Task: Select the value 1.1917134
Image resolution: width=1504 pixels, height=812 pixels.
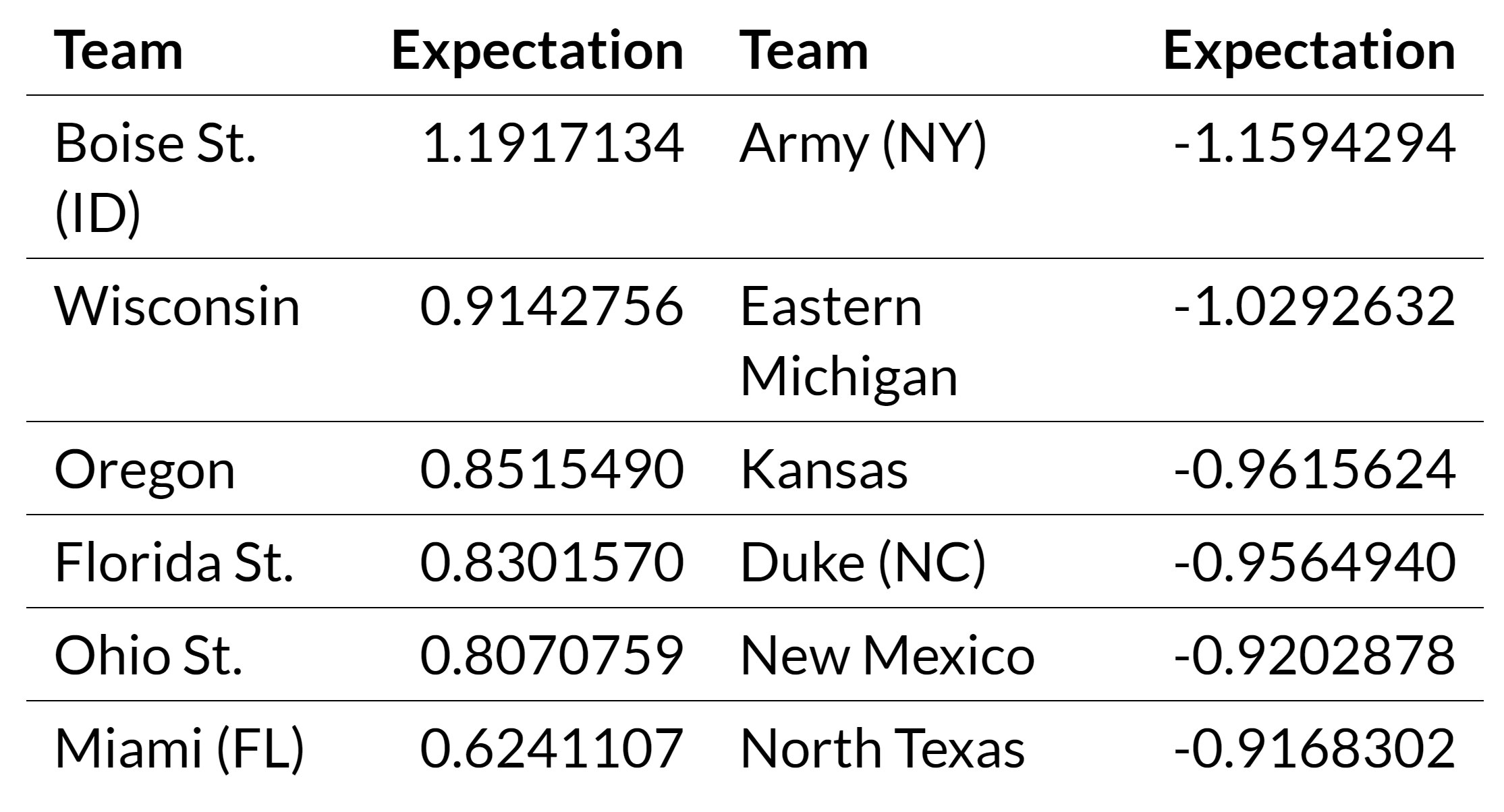Action: point(552,144)
